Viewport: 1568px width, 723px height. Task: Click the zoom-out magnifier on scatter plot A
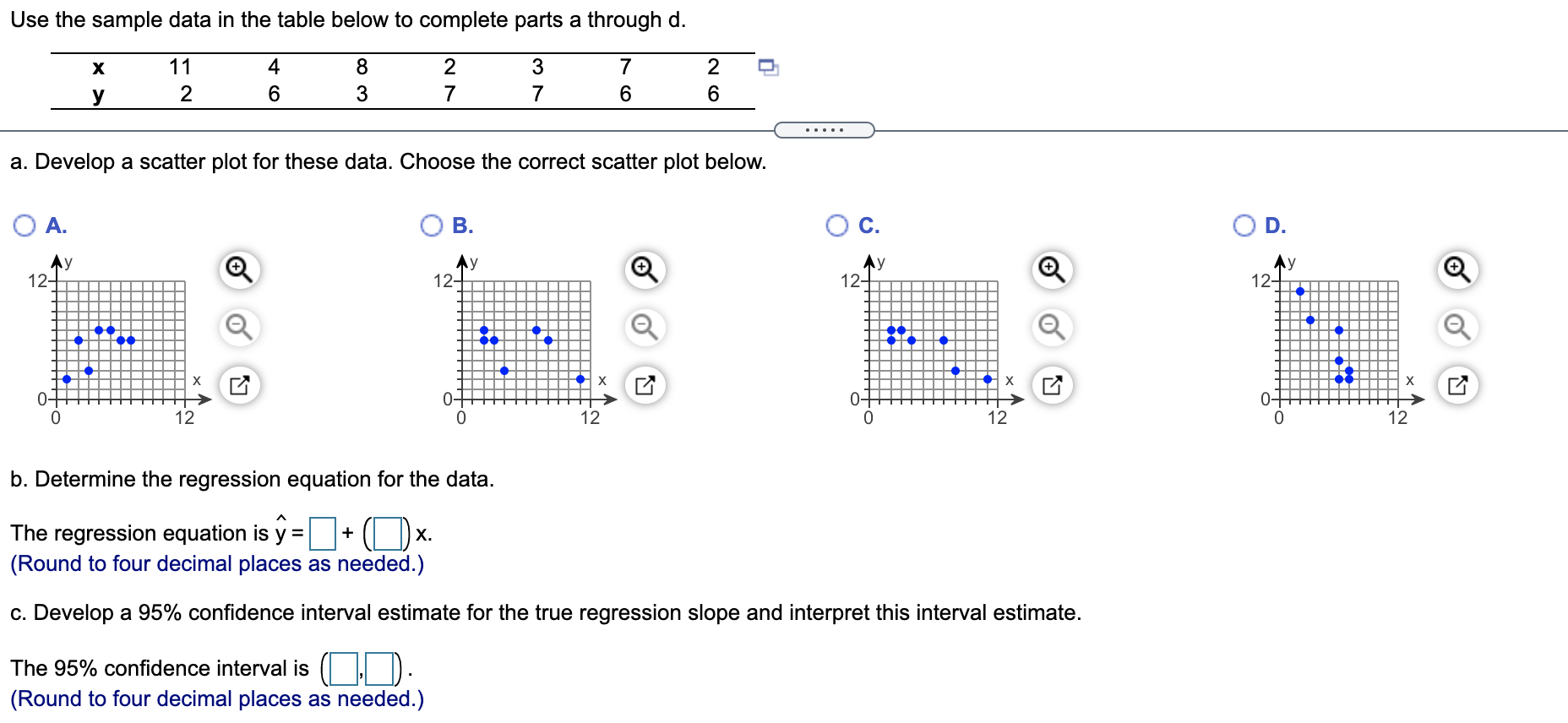click(237, 328)
